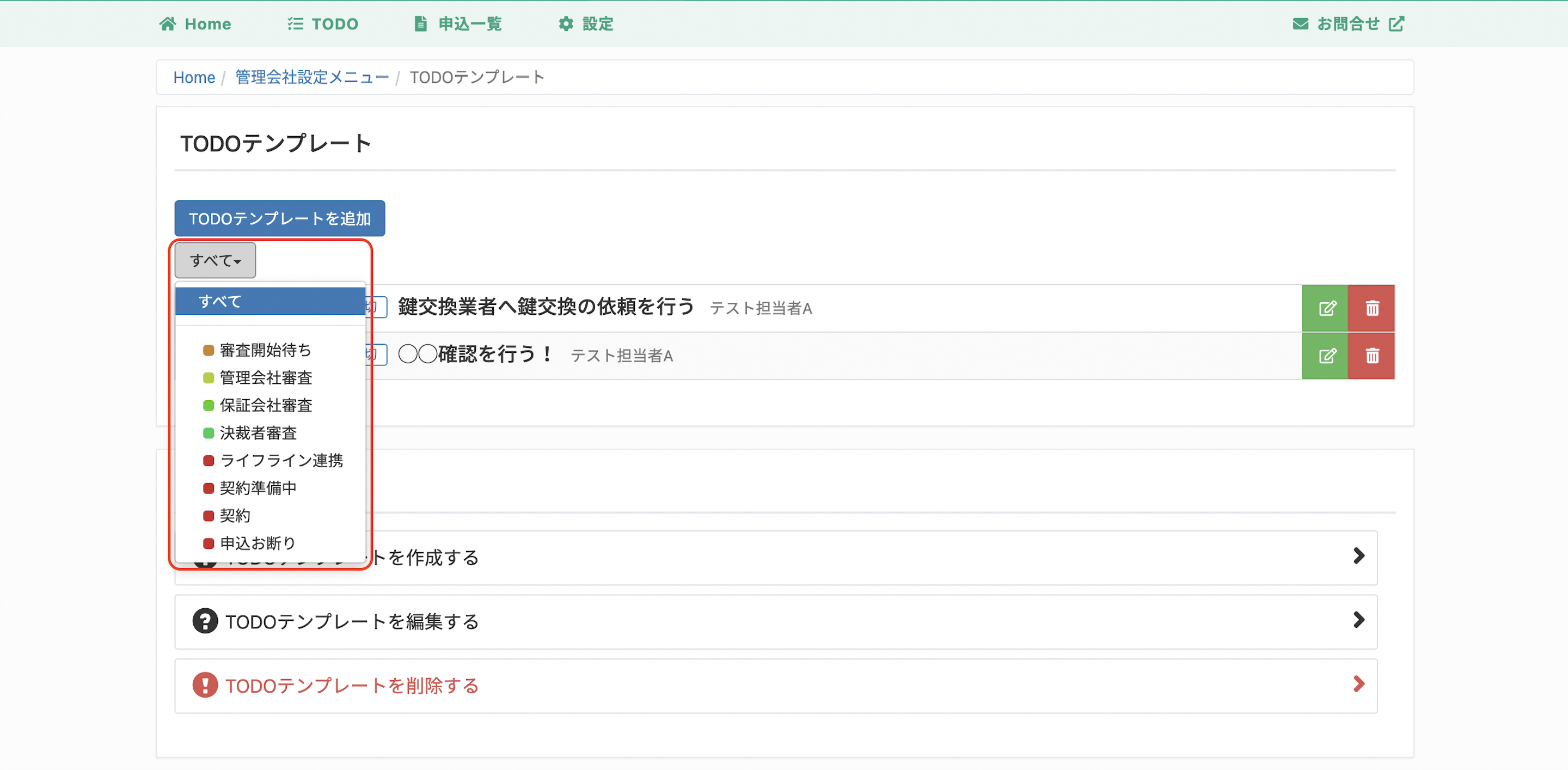Click TODOテンプレートを追加 button

(x=280, y=218)
